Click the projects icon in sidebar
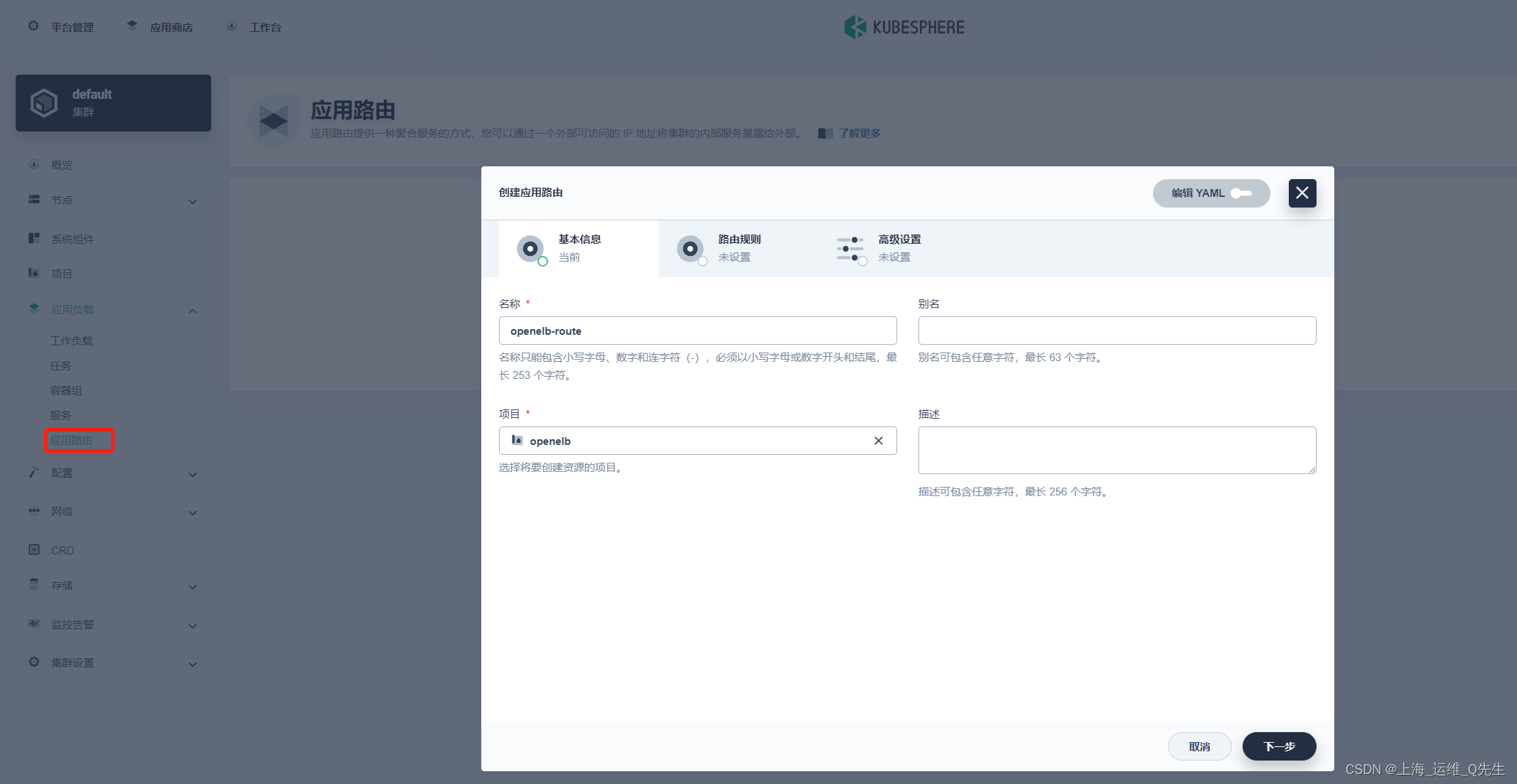The width and height of the screenshot is (1517, 784). tap(34, 273)
